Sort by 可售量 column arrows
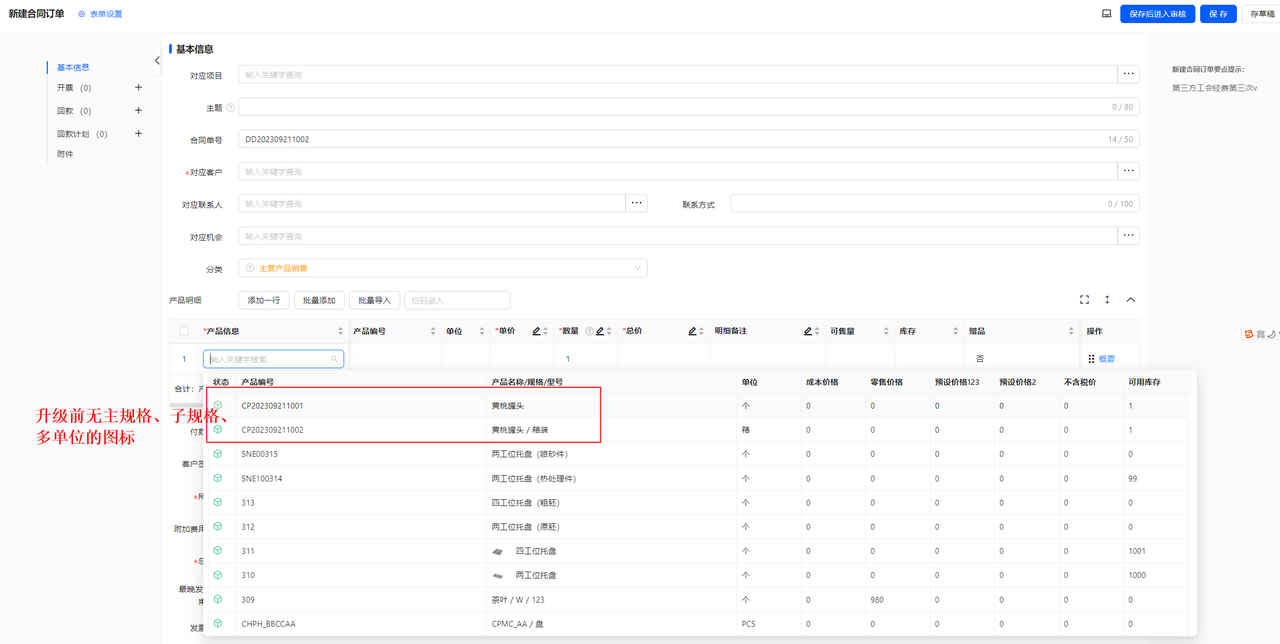 886,331
